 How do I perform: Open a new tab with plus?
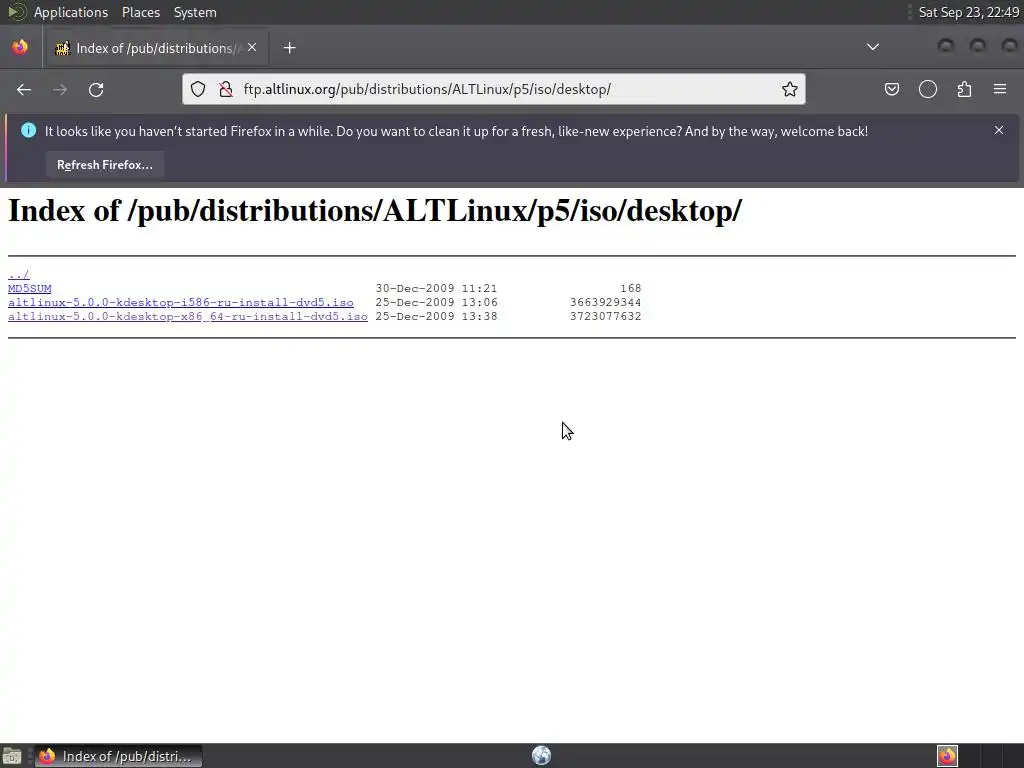point(289,48)
